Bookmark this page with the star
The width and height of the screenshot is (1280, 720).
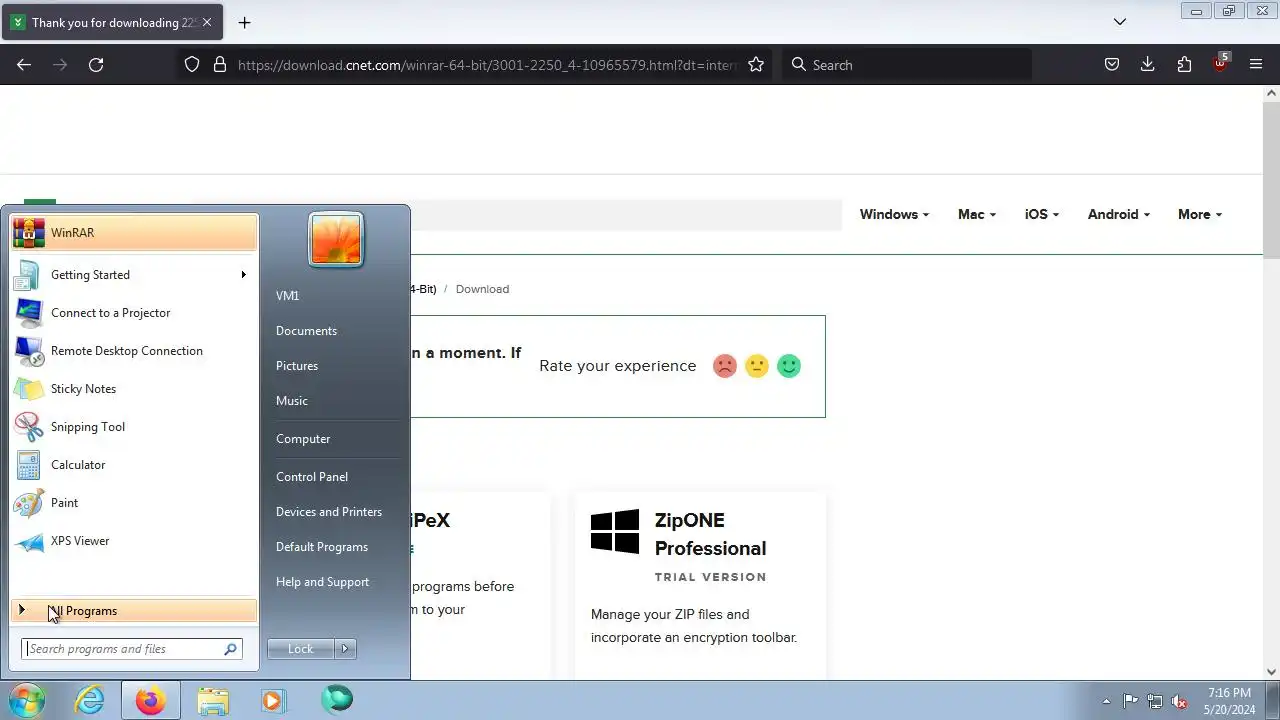[756, 65]
